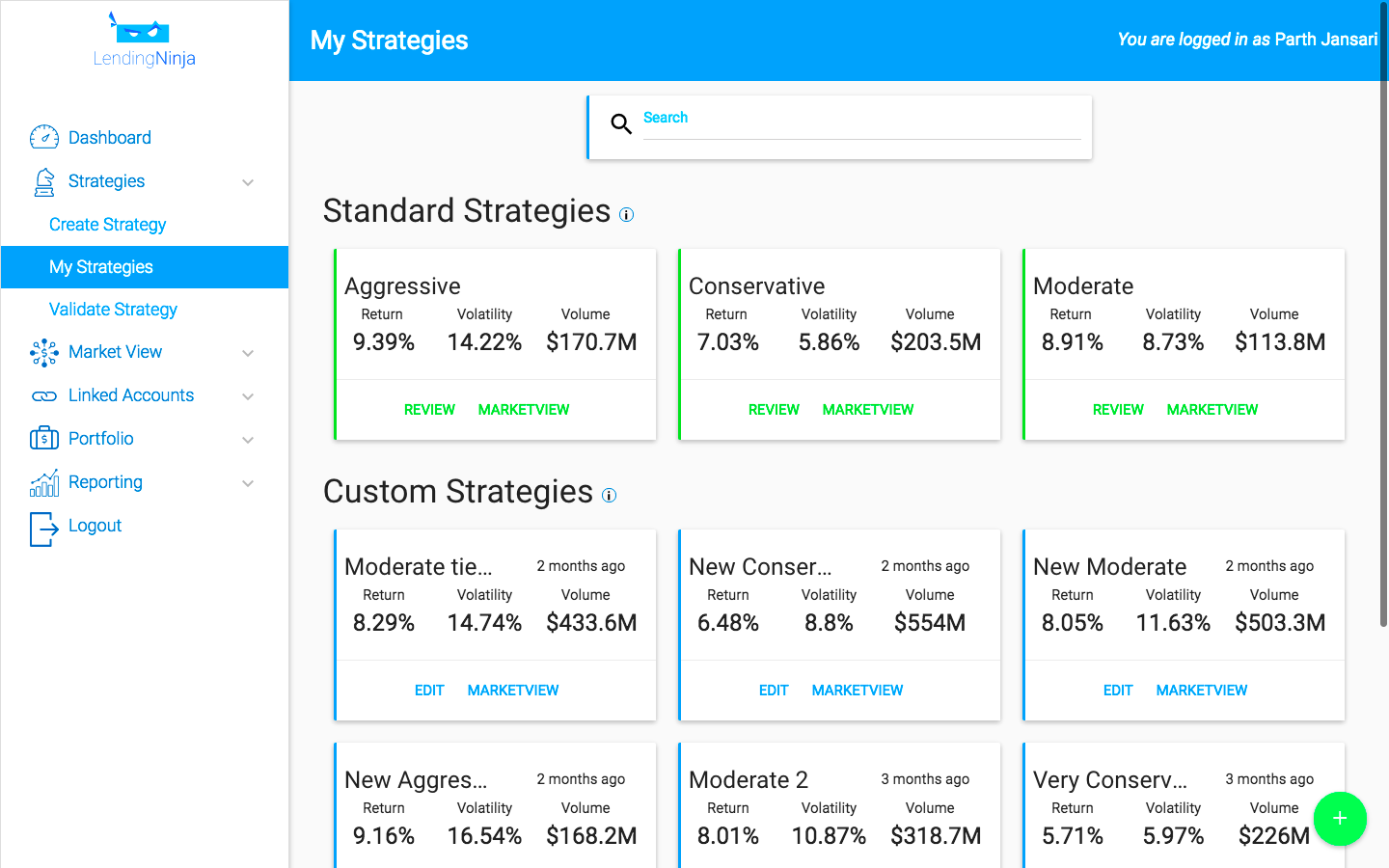Image resolution: width=1389 pixels, height=868 pixels.
Task: Open Validate Strategy submenu item
Action: 114,310
